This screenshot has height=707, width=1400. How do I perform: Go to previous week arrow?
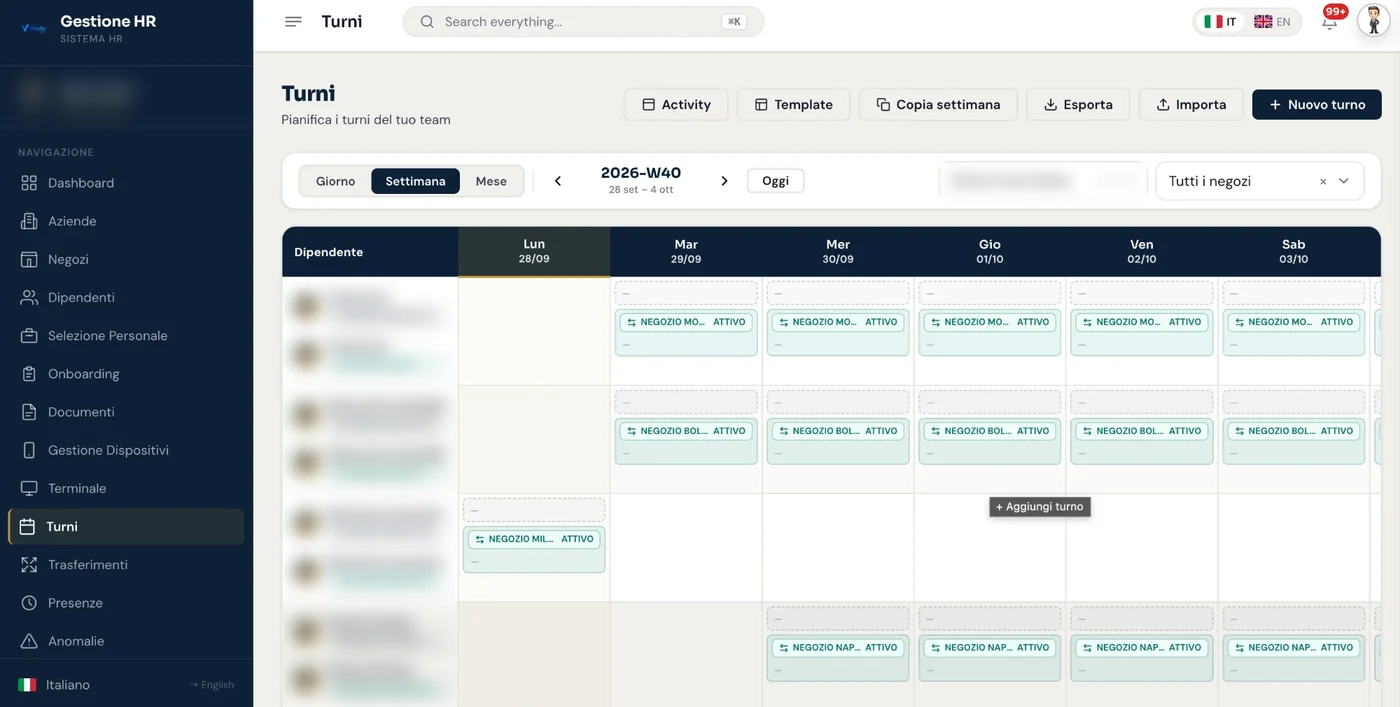pos(558,181)
